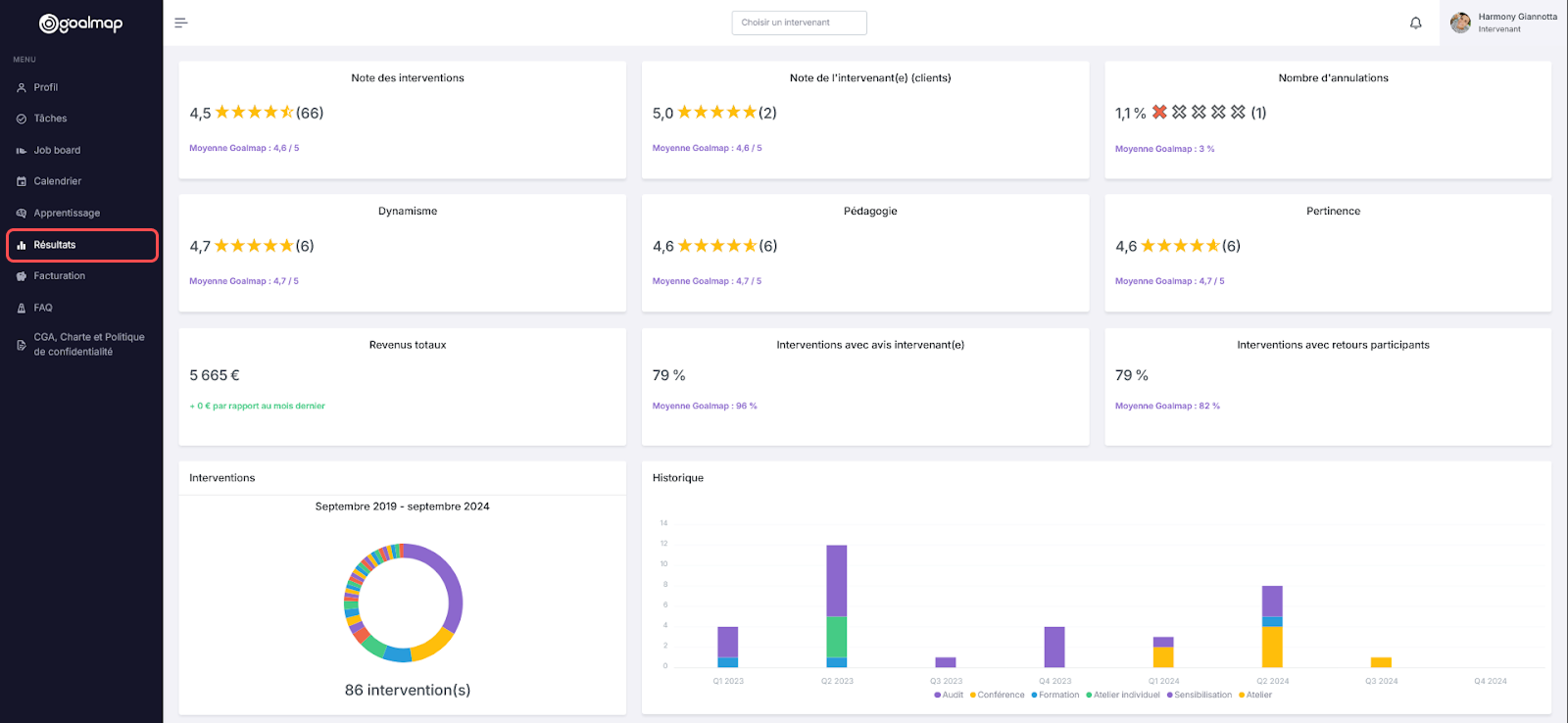Click the goalmap logo
The image size is (1568, 723).
tap(80, 24)
